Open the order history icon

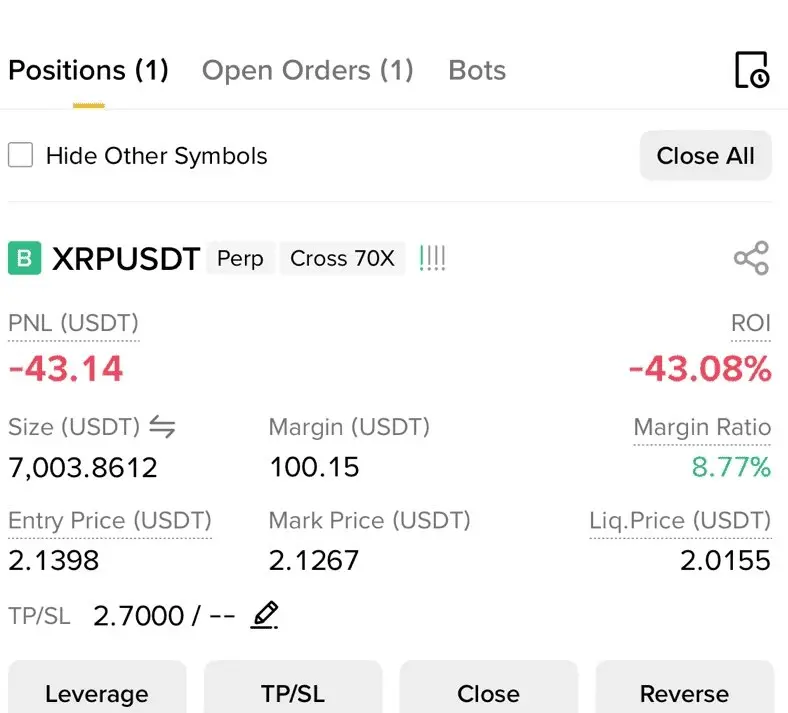click(752, 70)
